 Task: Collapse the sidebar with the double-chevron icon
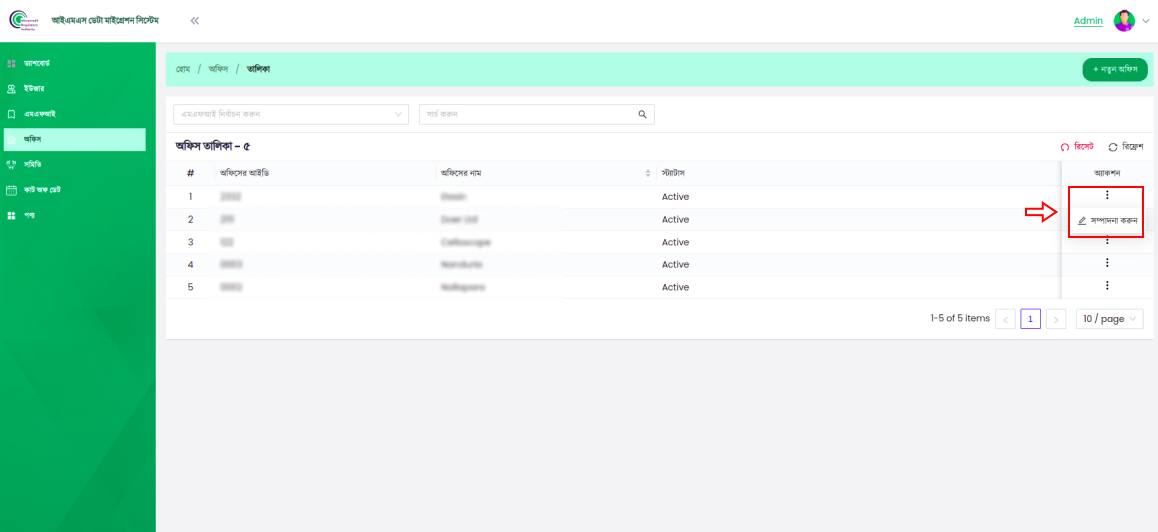point(195,21)
